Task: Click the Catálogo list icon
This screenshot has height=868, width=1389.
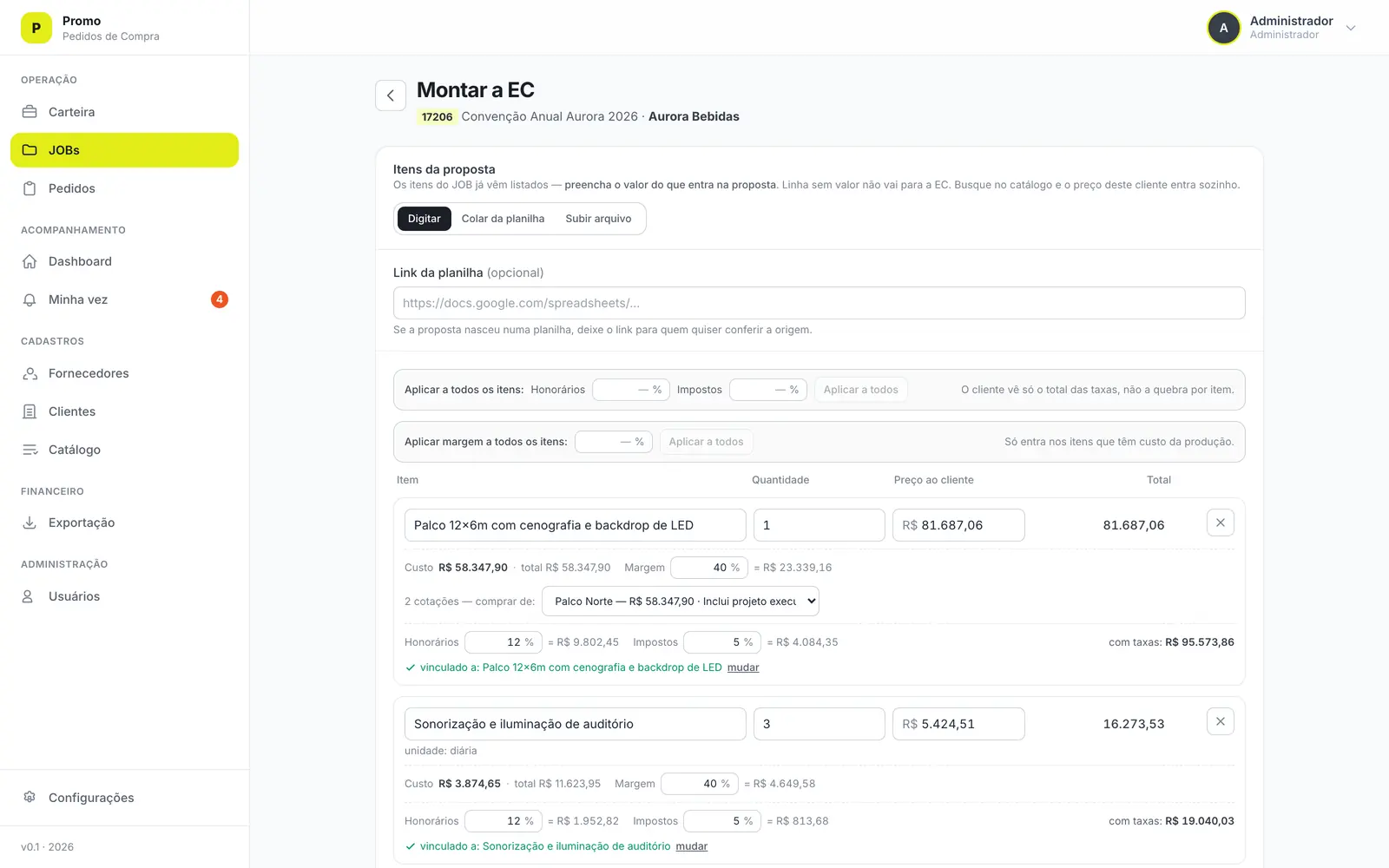Action: (x=30, y=450)
